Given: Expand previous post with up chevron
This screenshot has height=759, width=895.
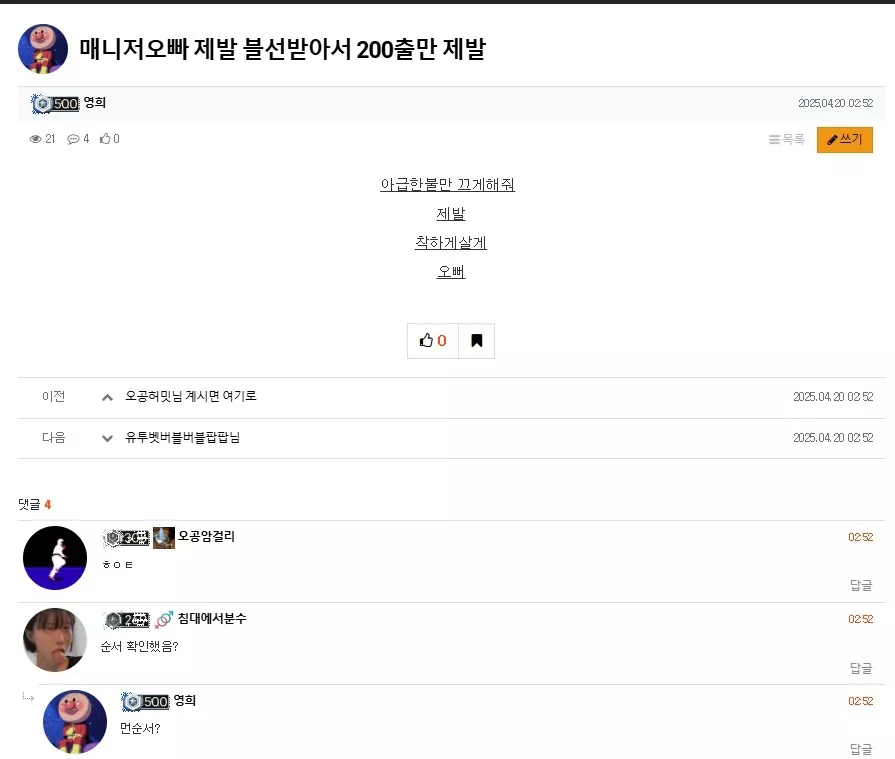Looking at the screenshot, I should (x=107, y=397).
